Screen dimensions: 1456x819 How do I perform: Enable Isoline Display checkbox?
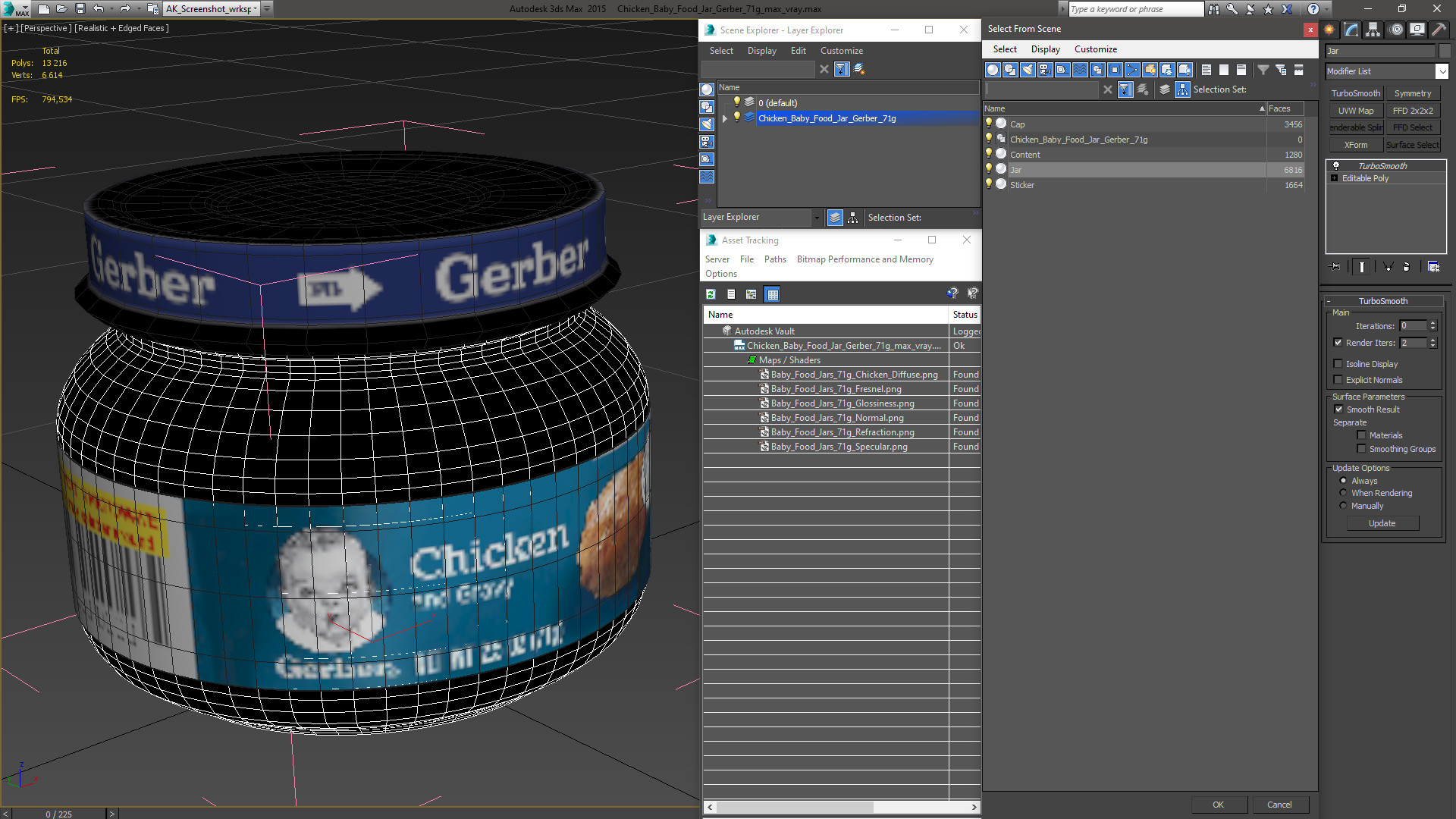point(1338,364)
